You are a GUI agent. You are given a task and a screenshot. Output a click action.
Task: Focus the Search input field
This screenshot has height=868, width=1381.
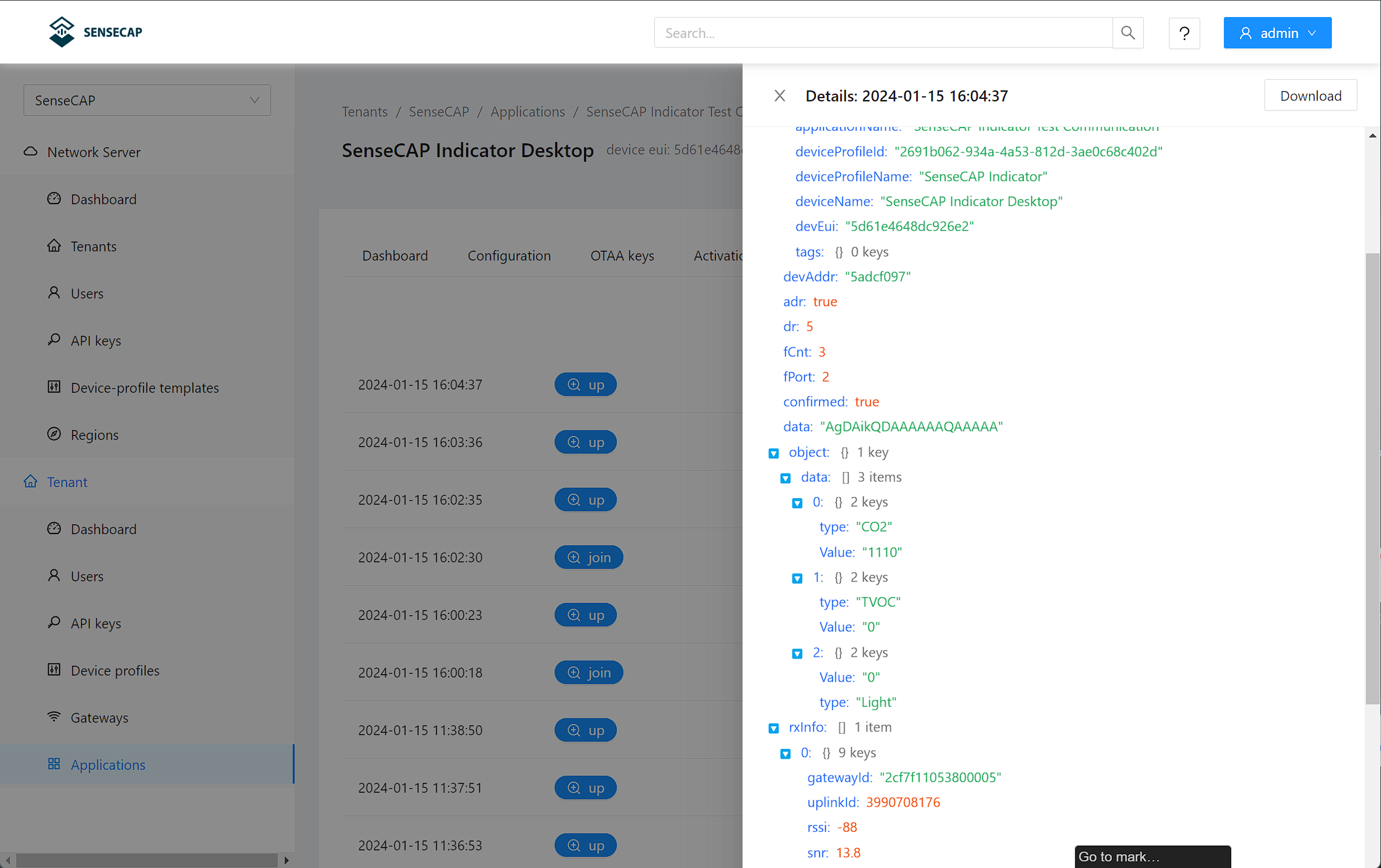tap(883, 33)
